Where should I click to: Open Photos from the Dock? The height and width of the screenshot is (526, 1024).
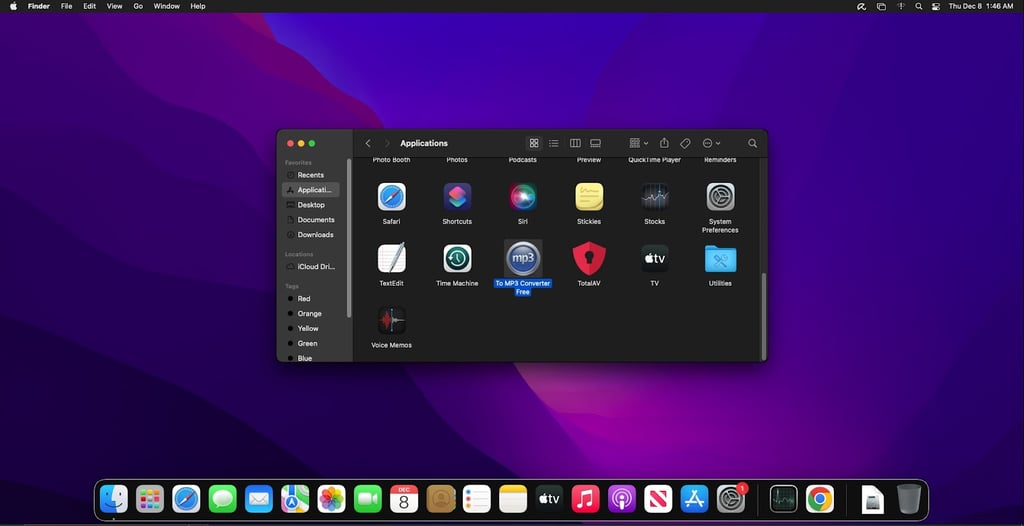click(x=331, y=500)
